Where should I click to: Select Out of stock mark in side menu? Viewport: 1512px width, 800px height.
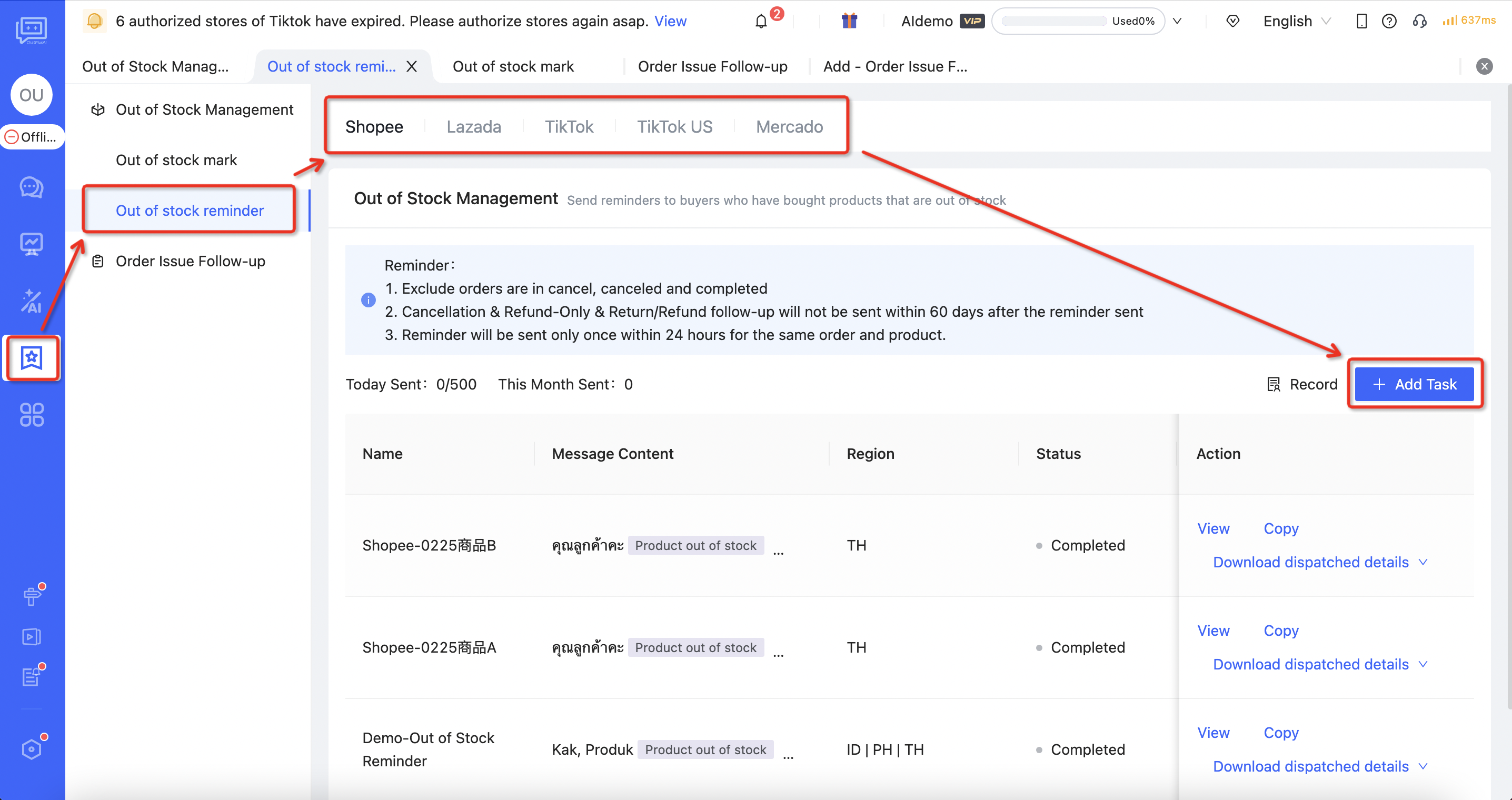[x=176, y=160]
